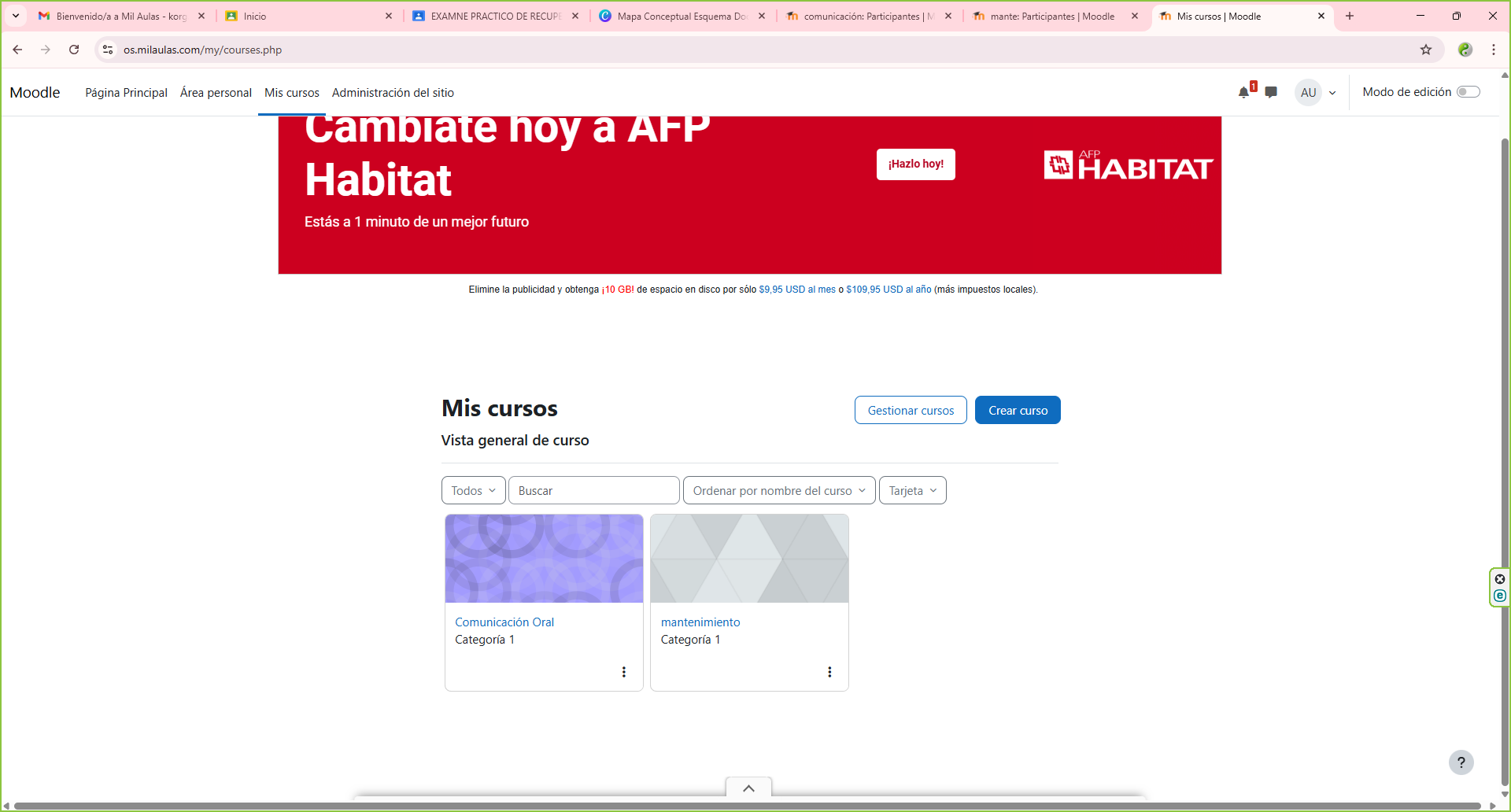Screen dimensions: 1511x812
Task: Close the Inicio tab
Action: tap(389, 16)
